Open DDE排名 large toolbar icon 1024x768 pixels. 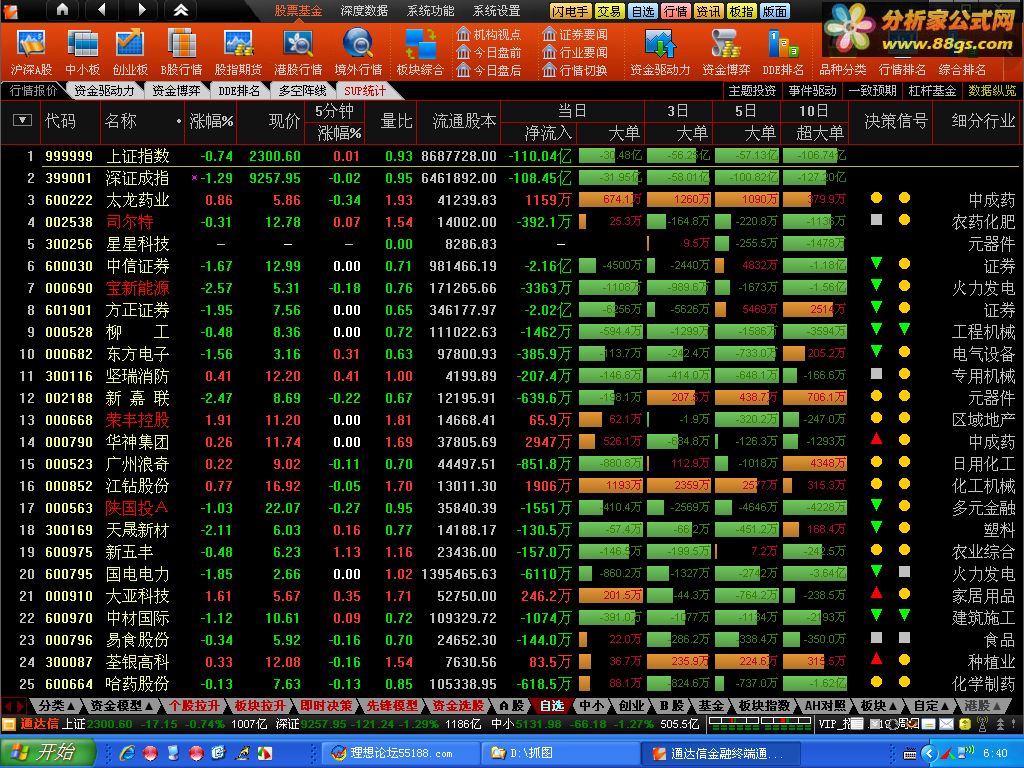782,52
